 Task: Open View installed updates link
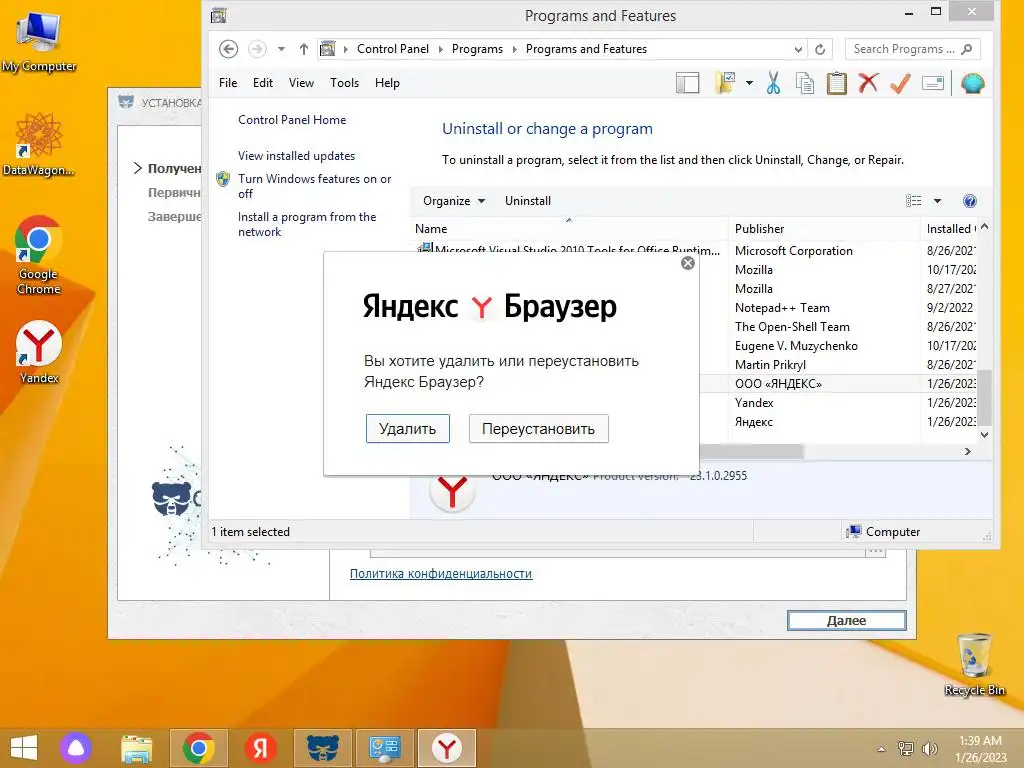tap(296, 155)
